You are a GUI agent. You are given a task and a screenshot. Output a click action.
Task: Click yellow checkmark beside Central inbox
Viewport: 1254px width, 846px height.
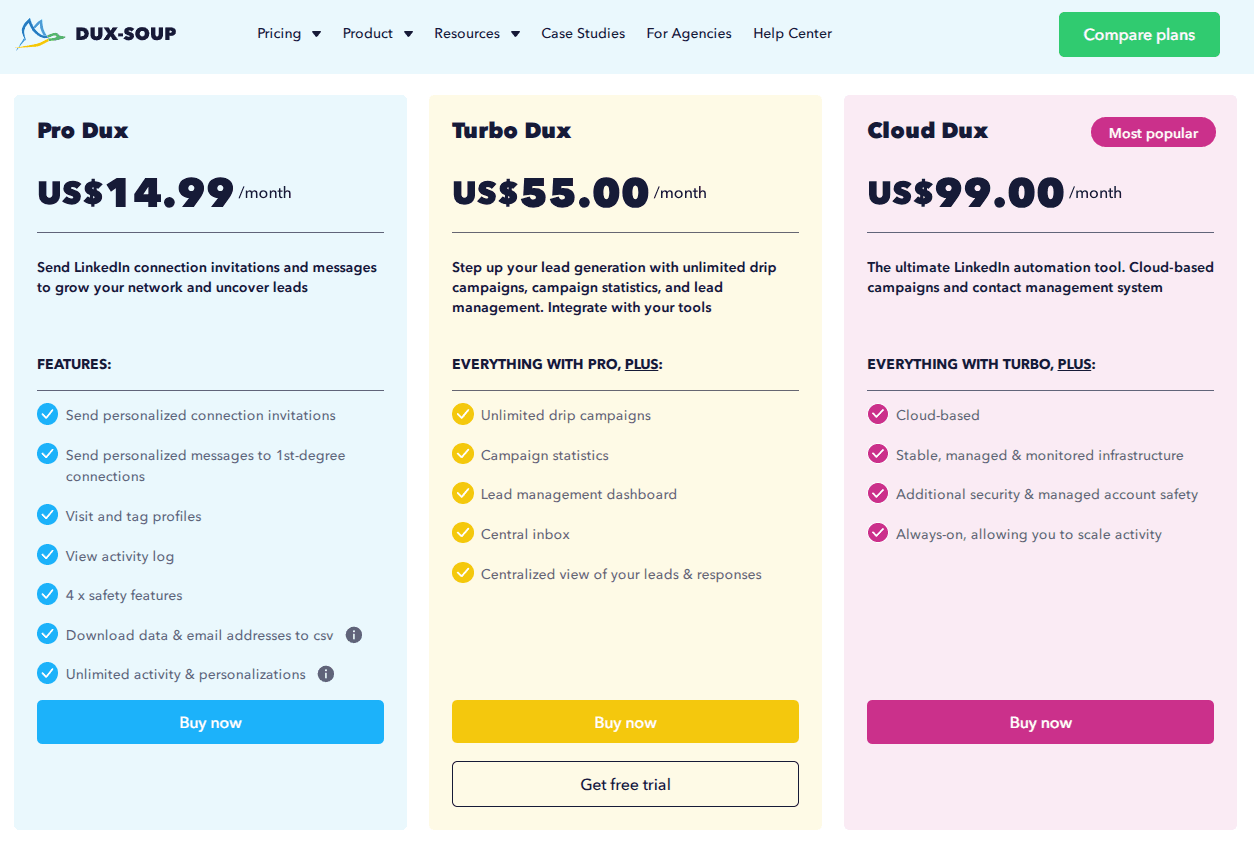click(462, 533)
